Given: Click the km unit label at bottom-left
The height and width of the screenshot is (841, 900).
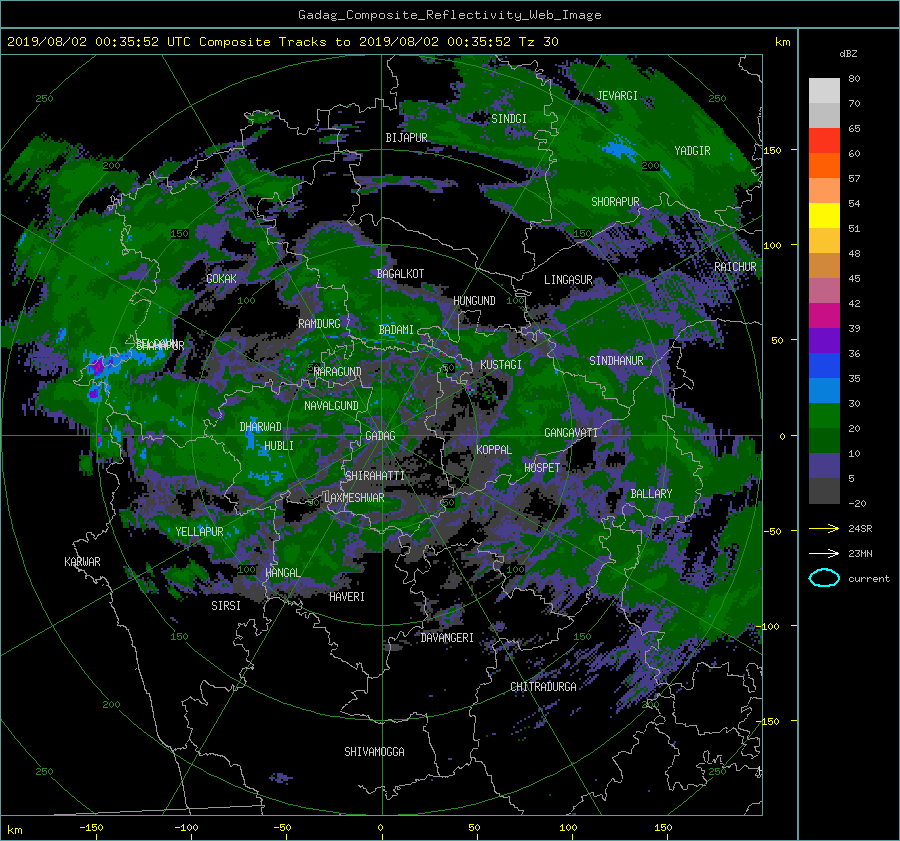Looking at the screenshot, I should tap(15, 830).
